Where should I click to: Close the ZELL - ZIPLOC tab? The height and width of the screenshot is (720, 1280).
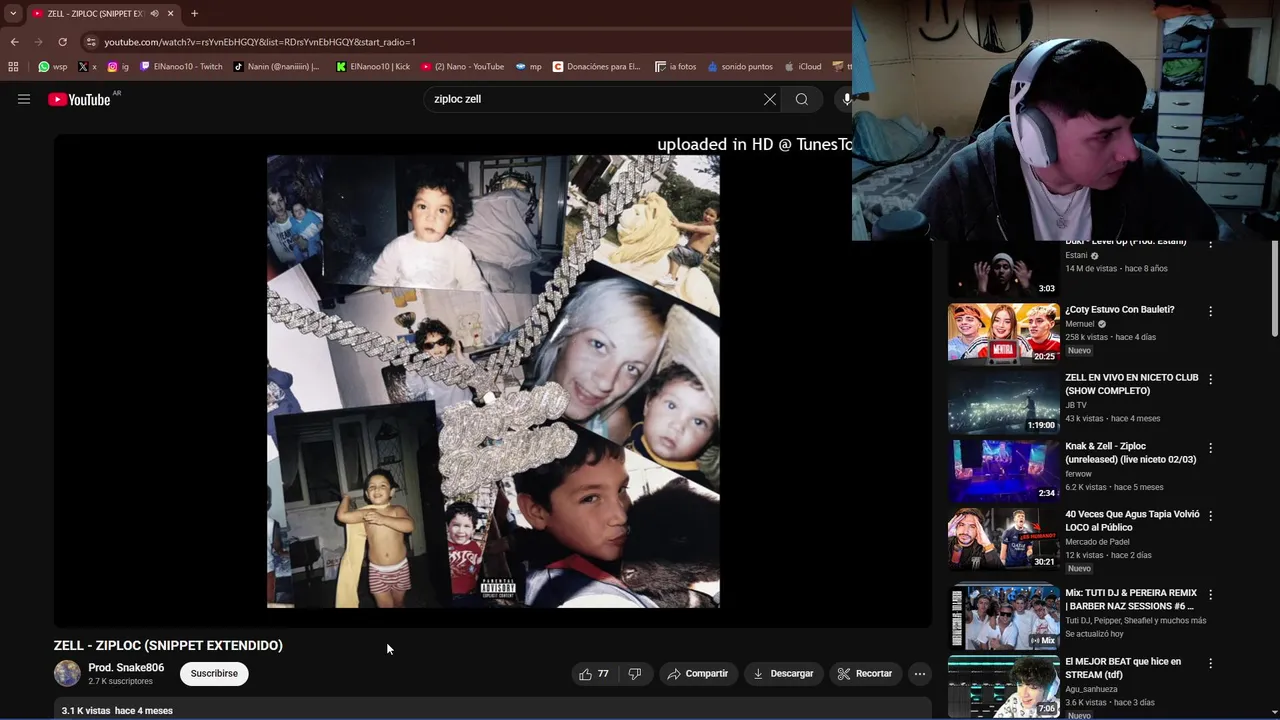170,13
